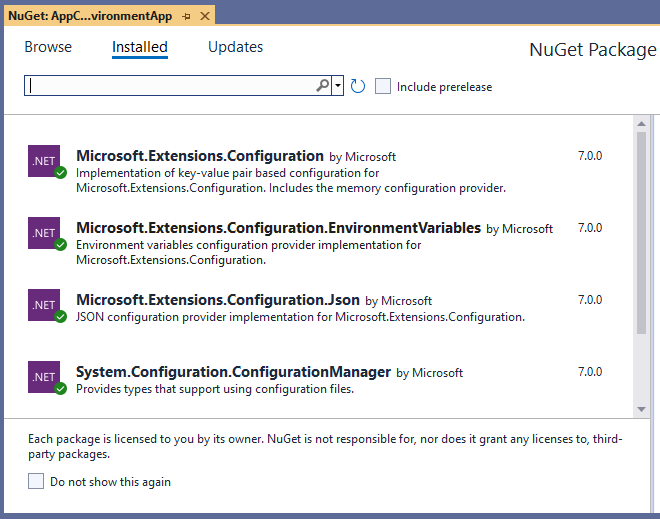Image resolution: width=660 pixels, height=519 pixels.
Task: Select Microsoft.Extensions.Configuration package title
Action: click(200, 156)
